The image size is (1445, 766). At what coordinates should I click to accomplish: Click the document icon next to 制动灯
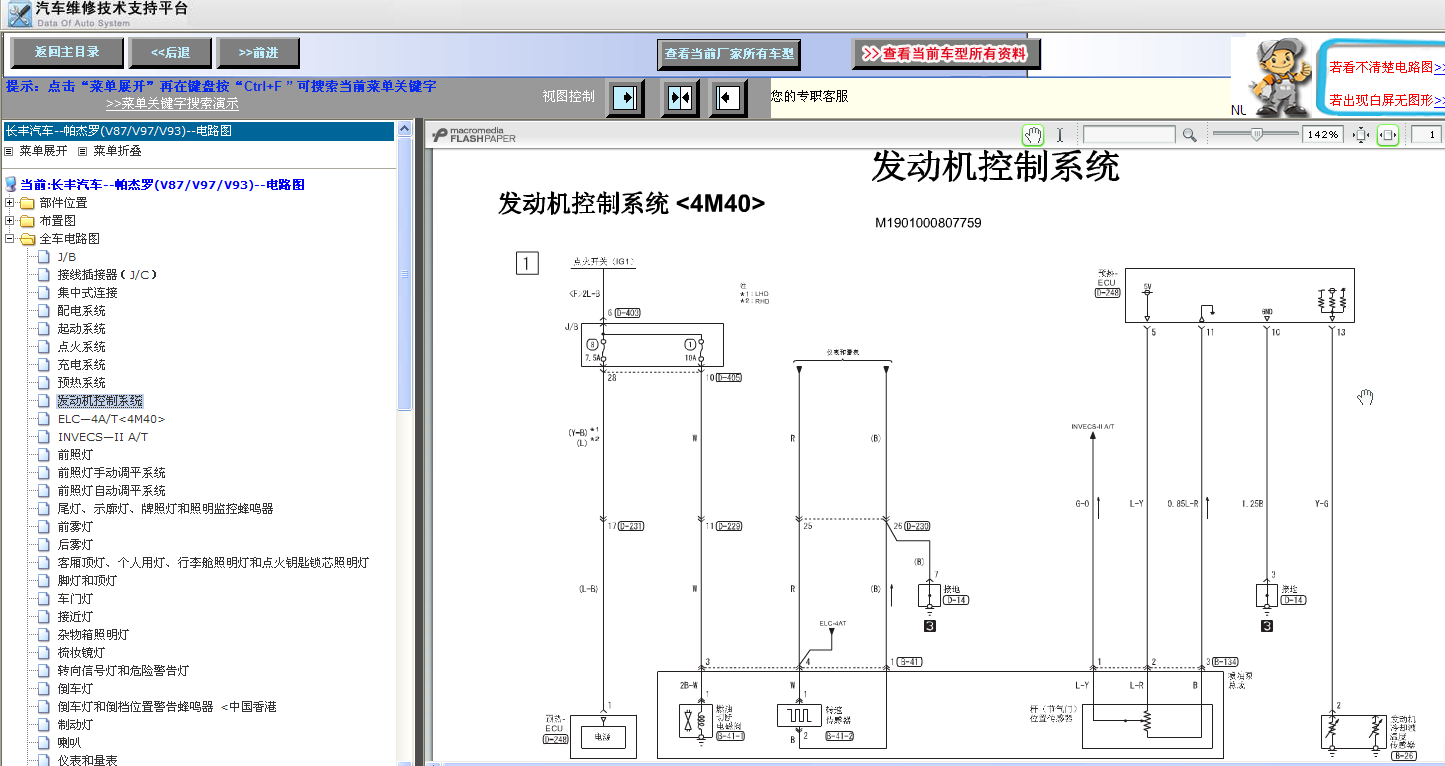44,725
